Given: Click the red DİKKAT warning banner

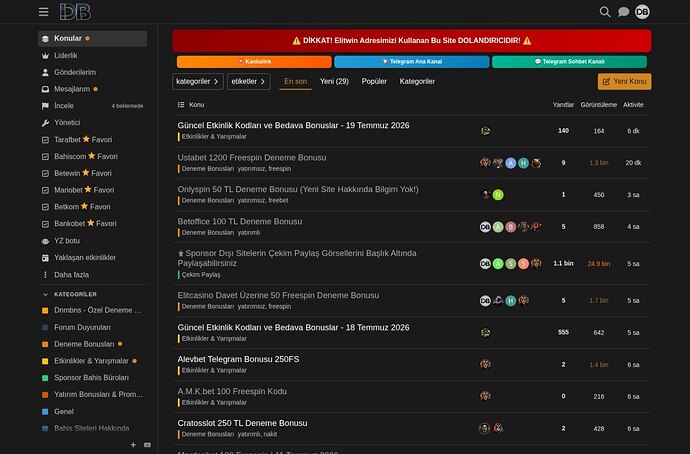Looking at the screenshot, I should coord(412,41).
